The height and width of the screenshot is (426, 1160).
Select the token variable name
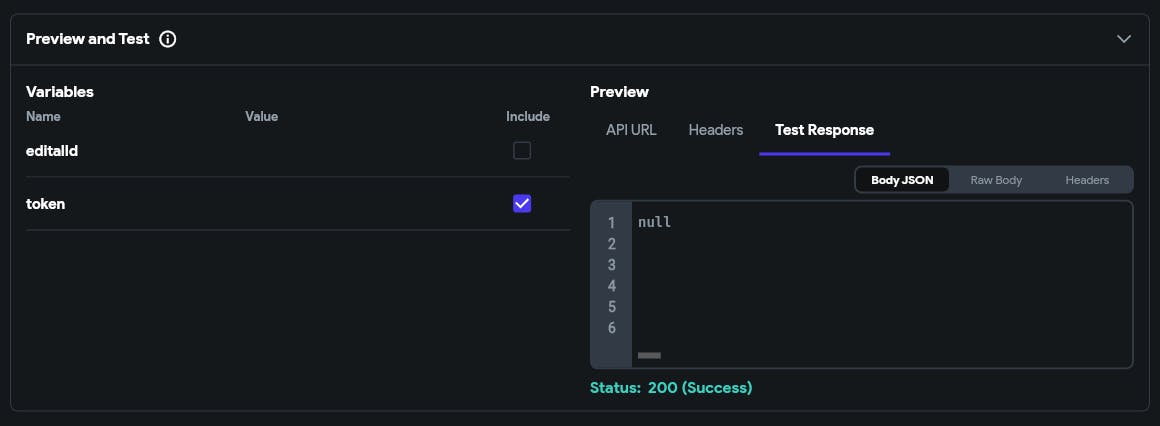[46, 204]
